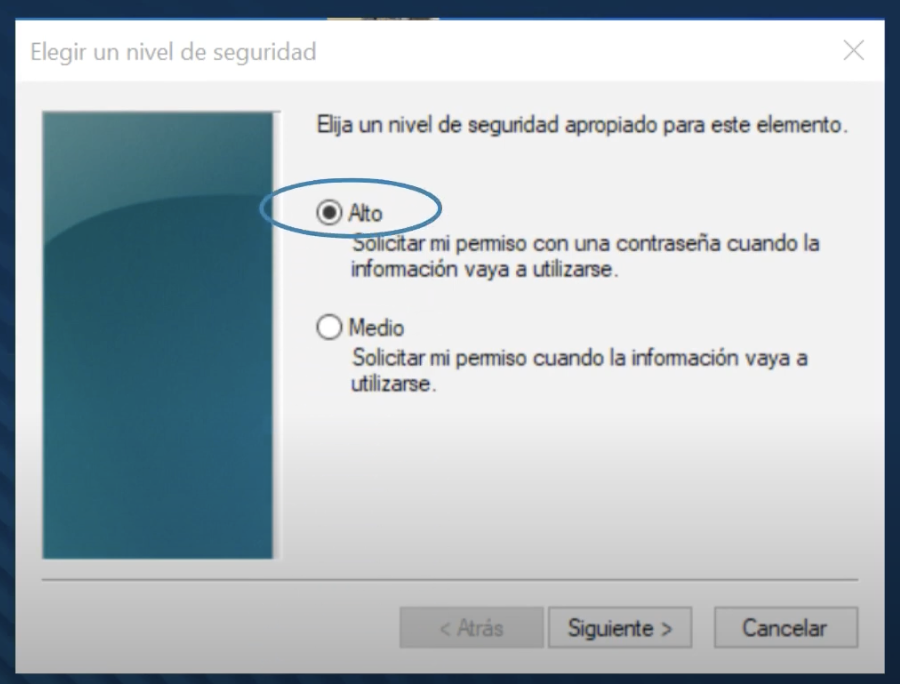Click the horizontal separator above the buttons
Image resolution: width=900 pixels, height=684 pixels.
[450, 580]
